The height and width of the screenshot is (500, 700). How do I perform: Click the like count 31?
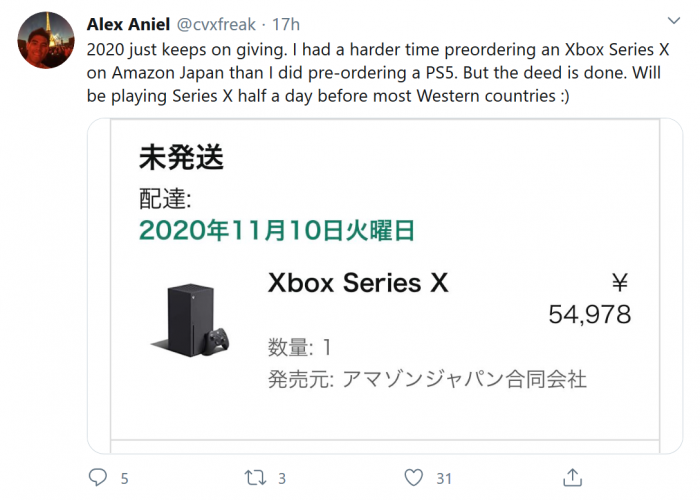445,478
